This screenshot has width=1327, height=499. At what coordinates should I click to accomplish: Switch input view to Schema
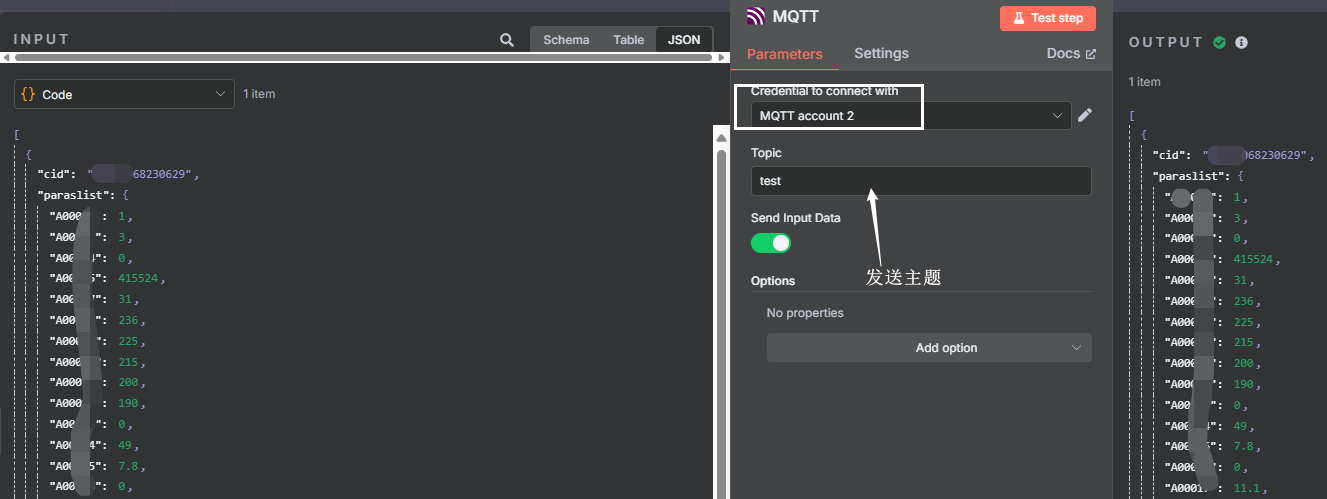point(566,40)
